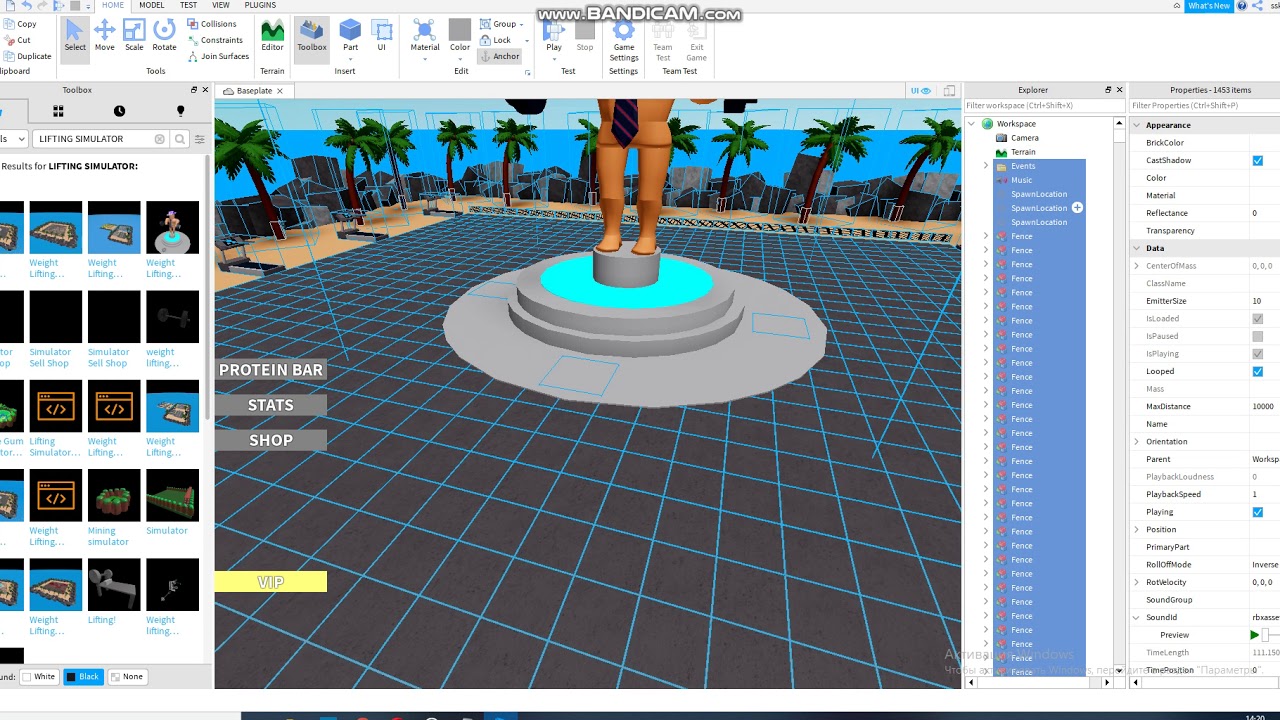Open the VIEW ribbon tab

221,5
